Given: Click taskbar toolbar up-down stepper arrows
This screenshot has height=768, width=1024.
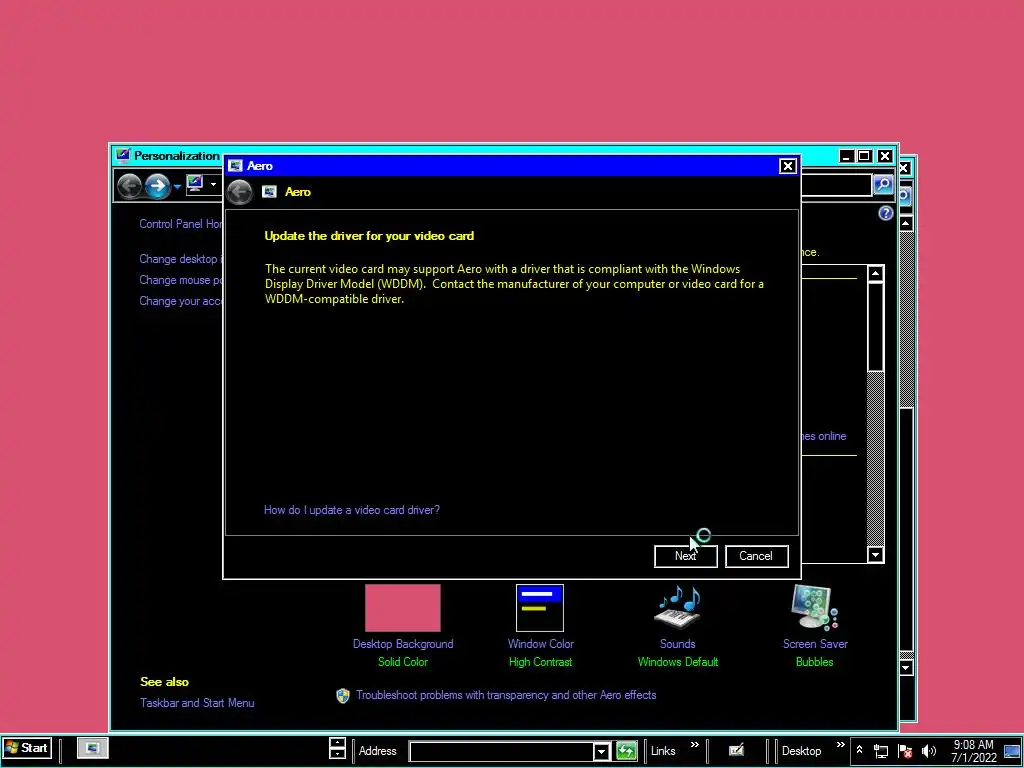Looking at the screenshot, I should coord(337,748).
